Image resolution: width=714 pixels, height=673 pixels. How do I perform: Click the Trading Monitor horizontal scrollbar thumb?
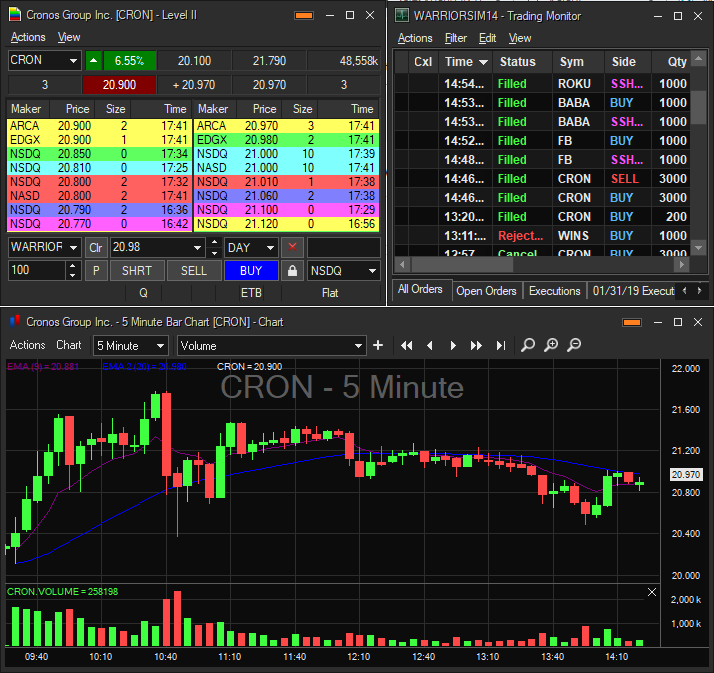[462, 265]
